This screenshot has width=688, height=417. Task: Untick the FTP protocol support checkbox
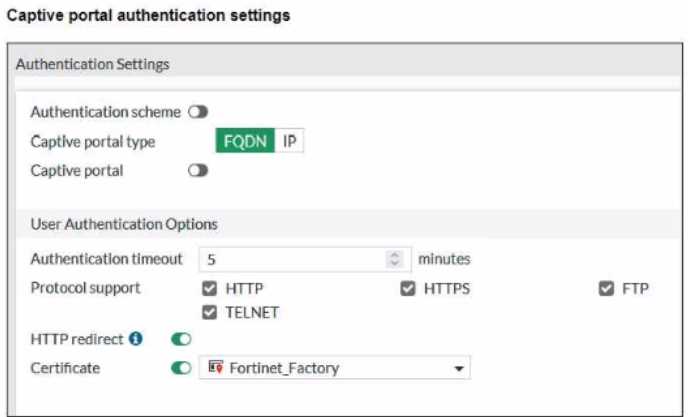pos(606,289)
